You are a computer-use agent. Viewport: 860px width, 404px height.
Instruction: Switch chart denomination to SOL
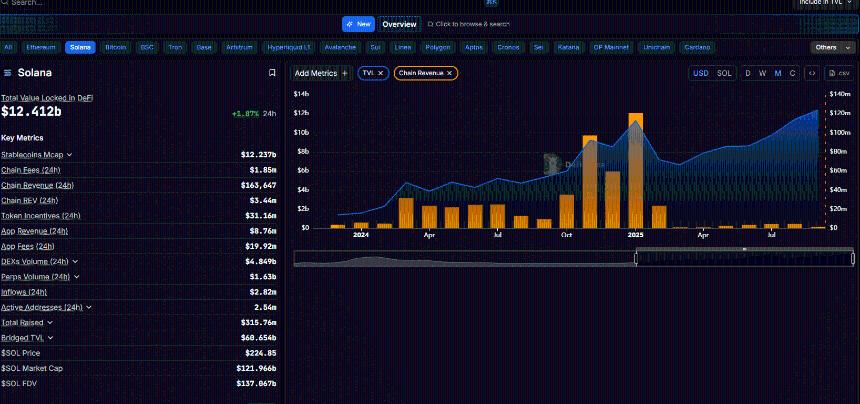[x=724, y=73]
